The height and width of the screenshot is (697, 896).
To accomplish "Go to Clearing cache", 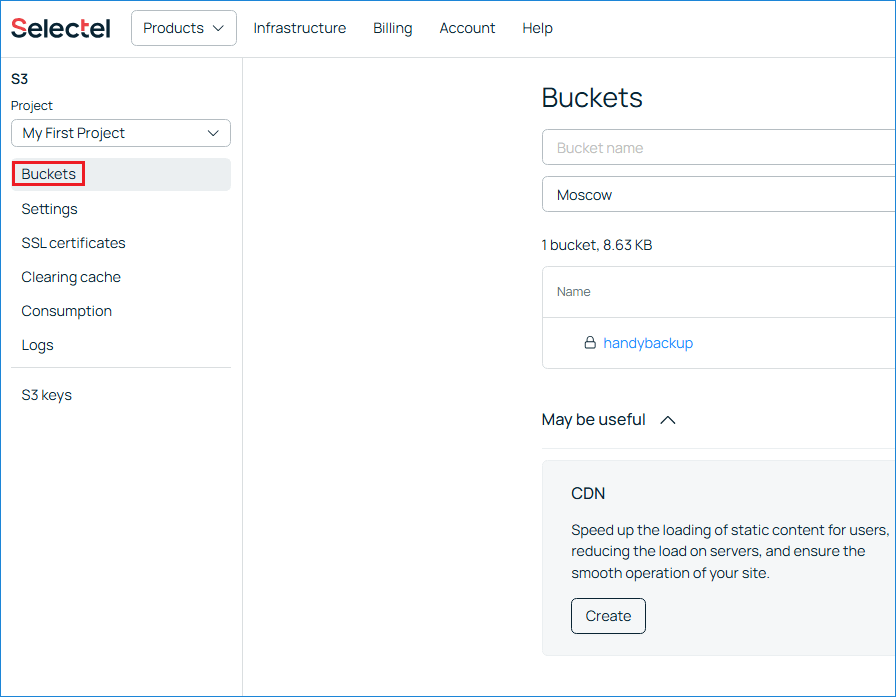I will 71,277.
